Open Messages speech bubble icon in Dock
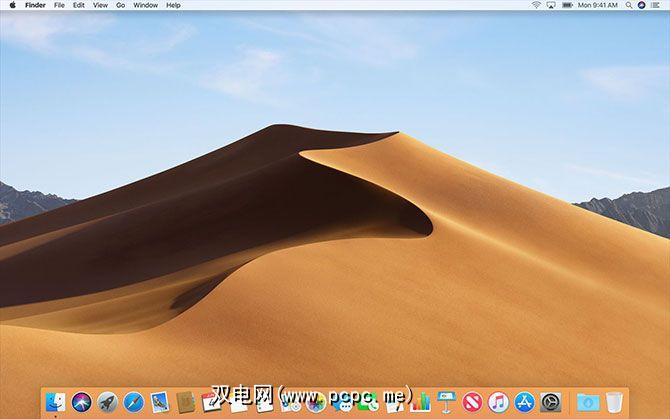The width and height of the screenshot is (670, 419). tap(342, 403)
